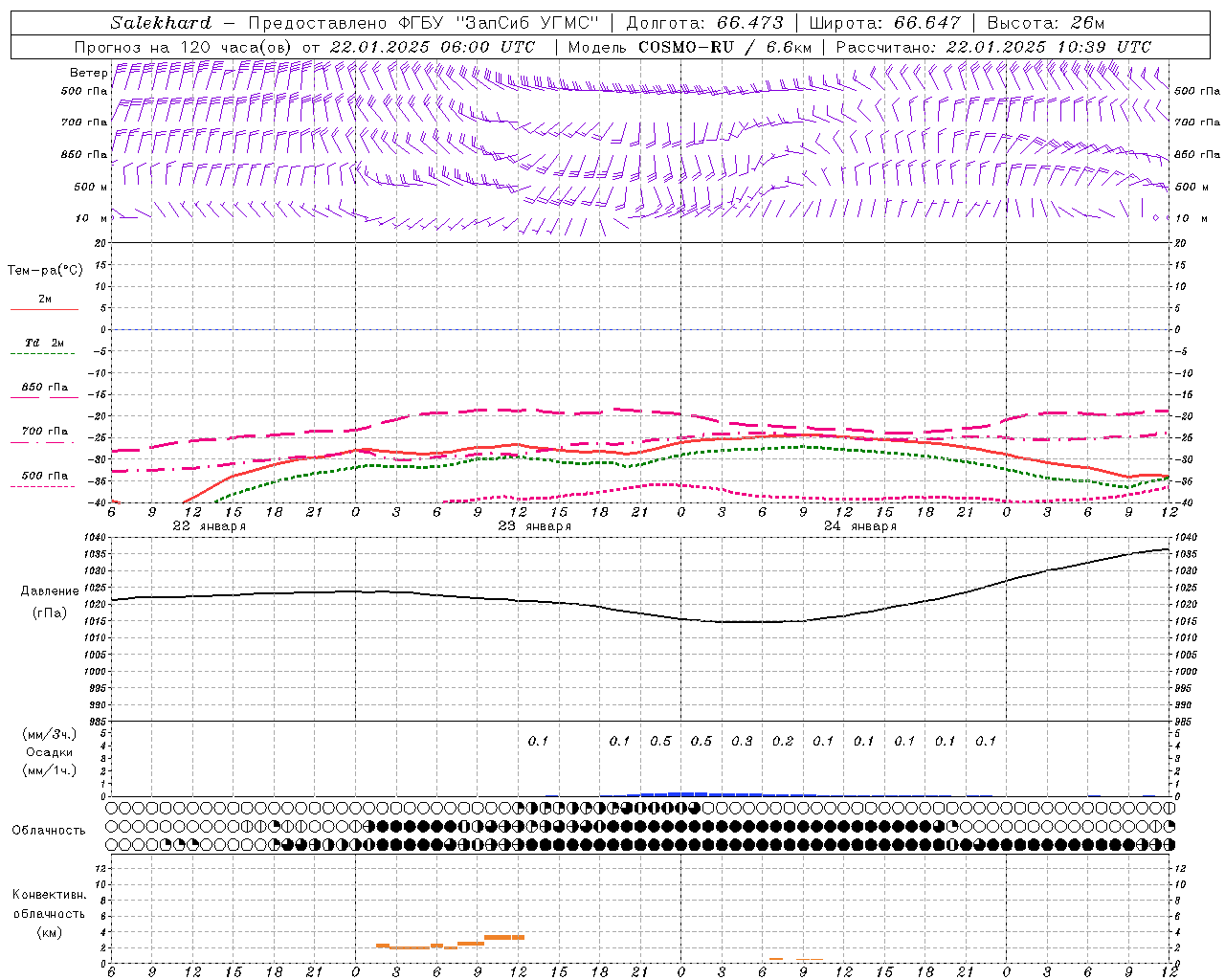1225x980 pixels.
Task: Click the Ветер wind panel label
Action: click(89, 73)
